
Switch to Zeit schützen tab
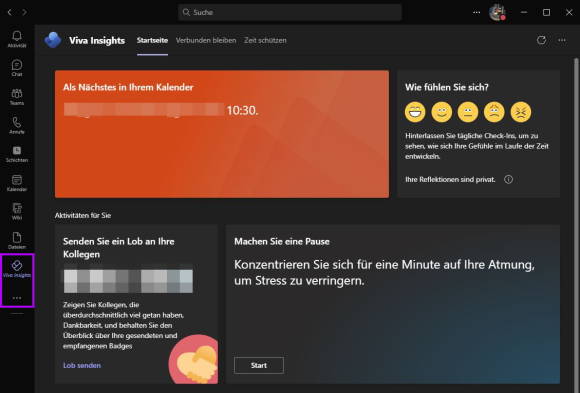(265, 40)
